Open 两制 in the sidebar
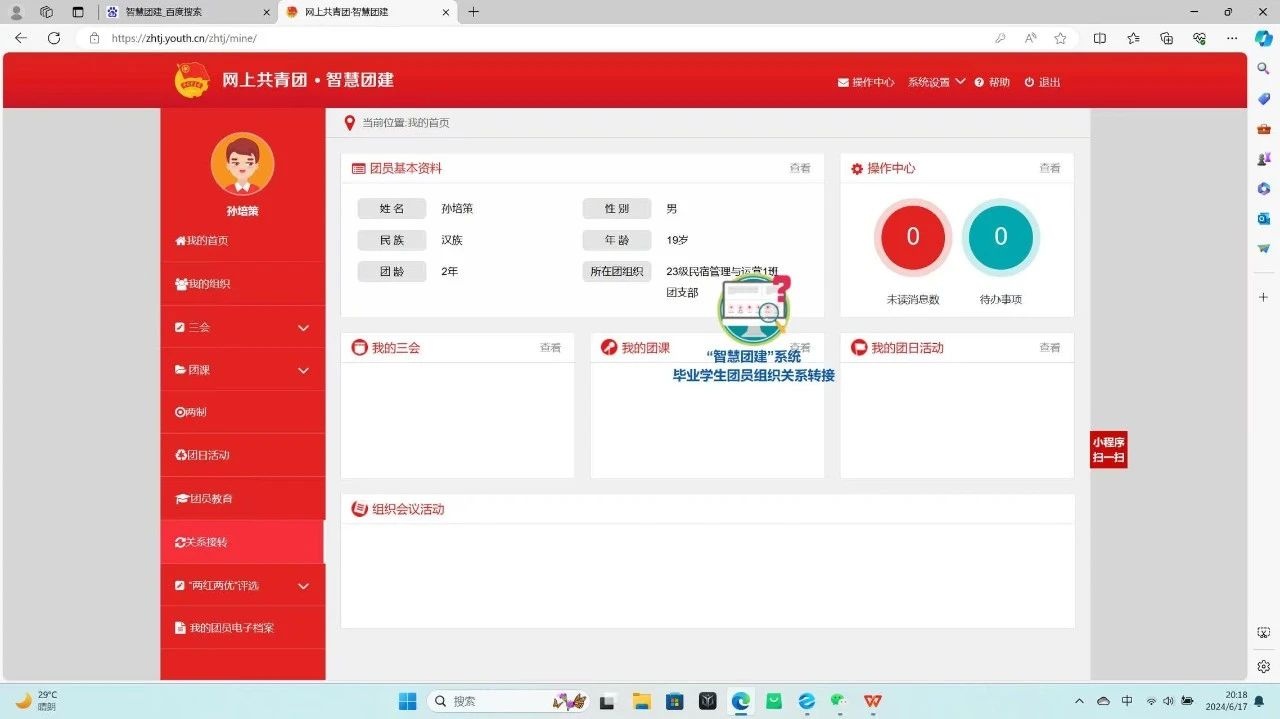This screenshot has width=1280, height=719. click(191, 412)
